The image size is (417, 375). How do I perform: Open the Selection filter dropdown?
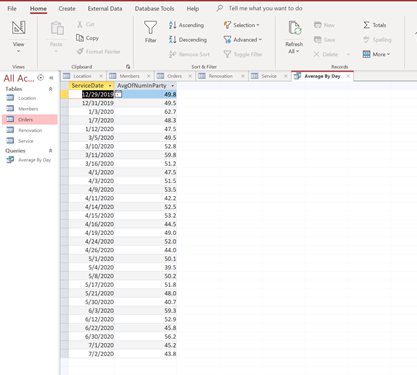tap(241, 25)
